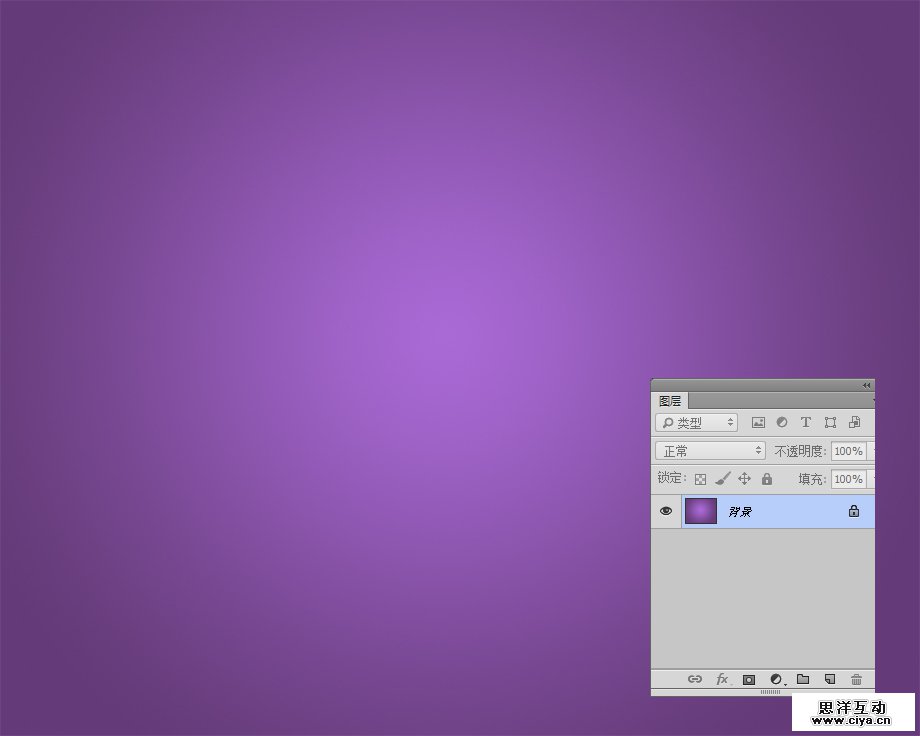Create a new layer icon
Viewport: 920px width, 736px height.
pos(830,679)
